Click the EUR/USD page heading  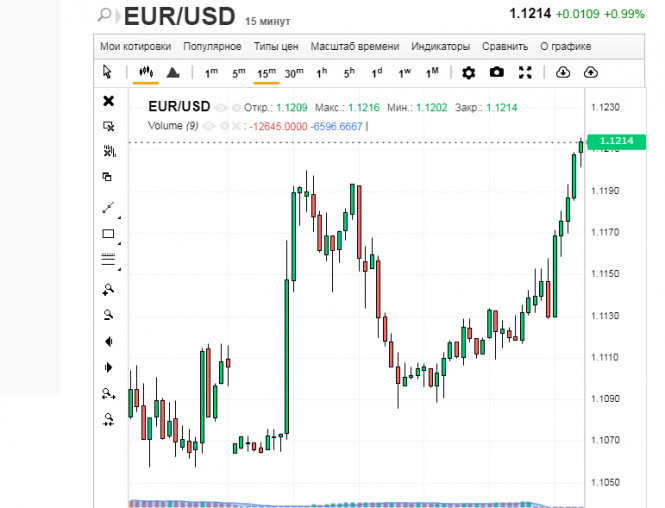[x=179, y=16]
